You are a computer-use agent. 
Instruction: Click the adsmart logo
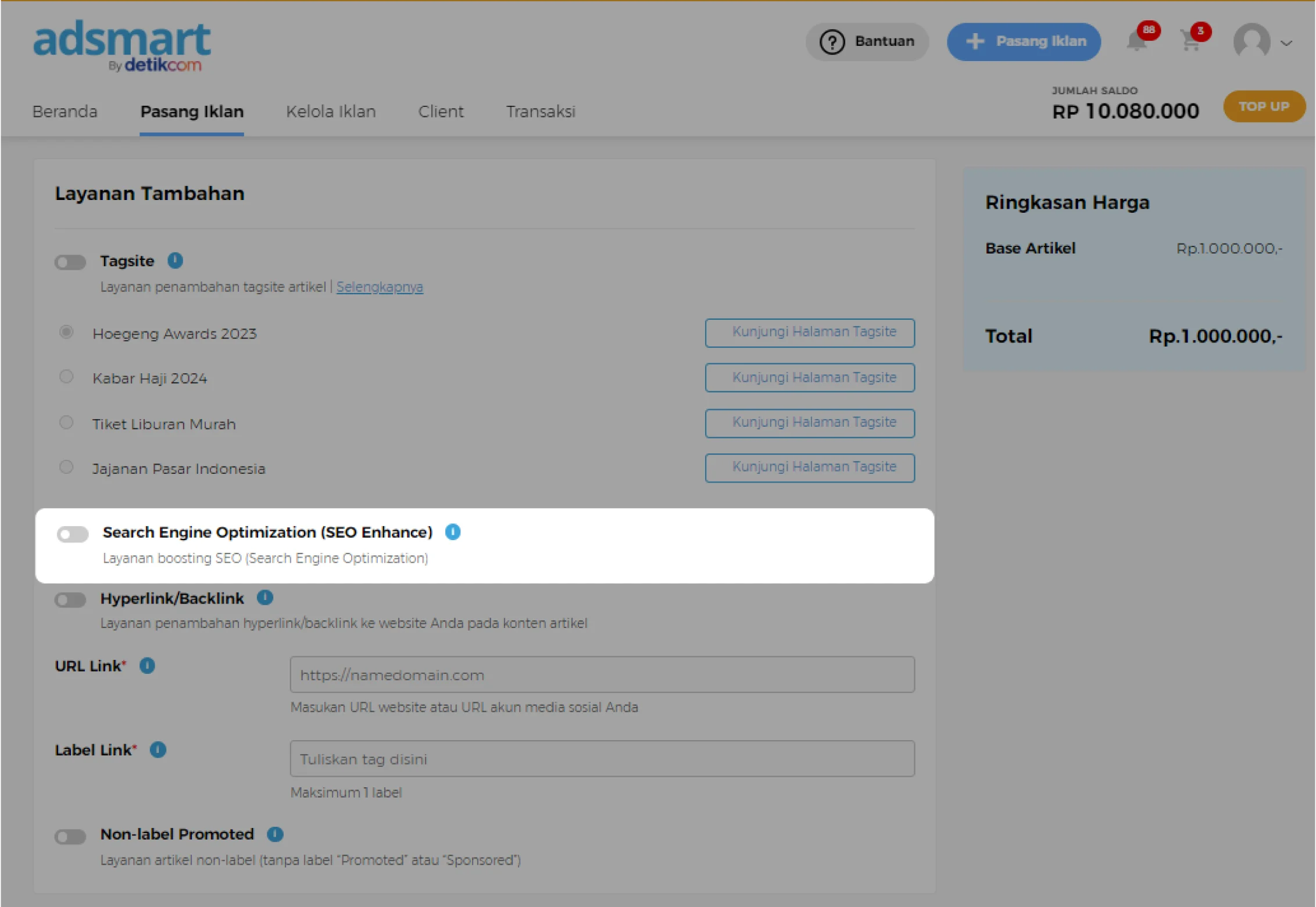(122, 45)
